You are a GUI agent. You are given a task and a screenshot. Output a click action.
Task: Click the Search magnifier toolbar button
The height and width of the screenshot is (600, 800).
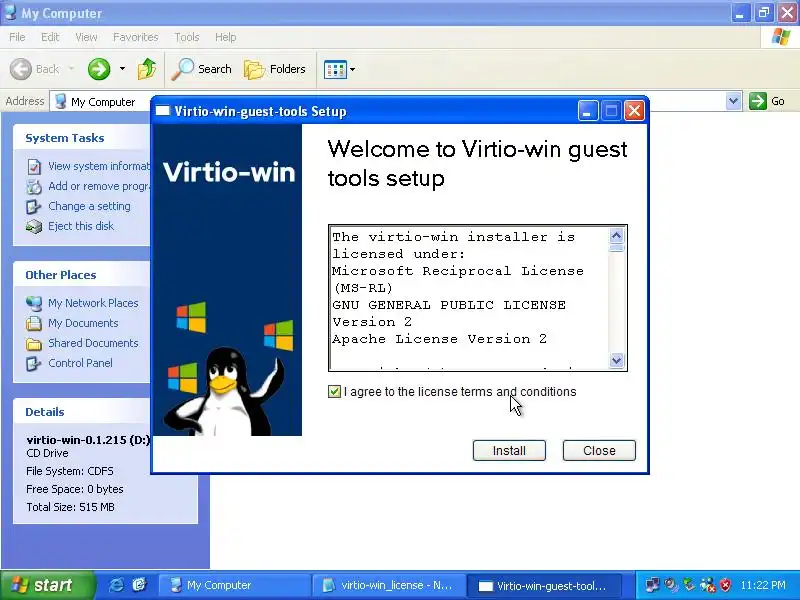click(202, 69)
